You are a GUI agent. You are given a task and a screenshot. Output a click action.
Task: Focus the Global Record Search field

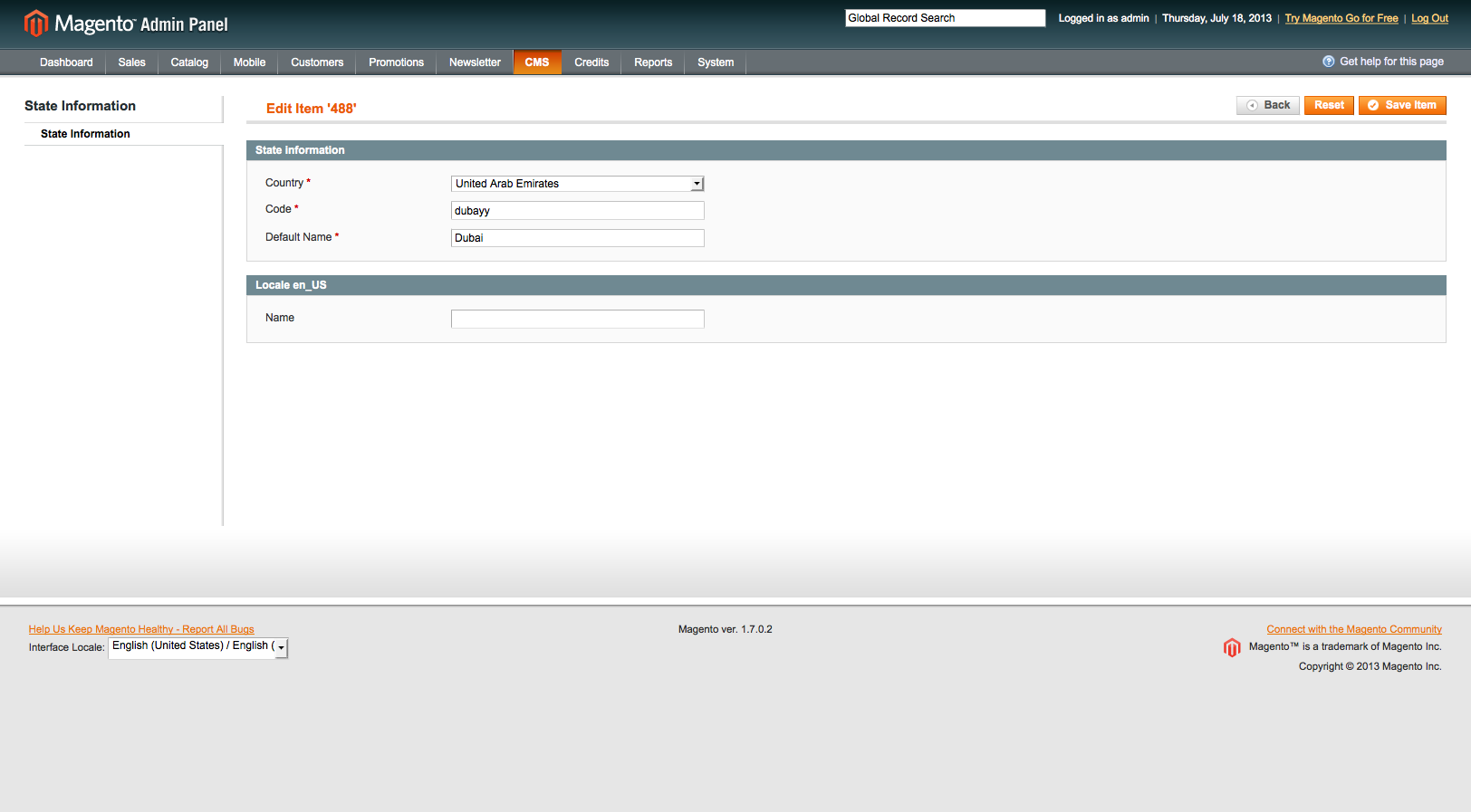(x=945, y=18)
